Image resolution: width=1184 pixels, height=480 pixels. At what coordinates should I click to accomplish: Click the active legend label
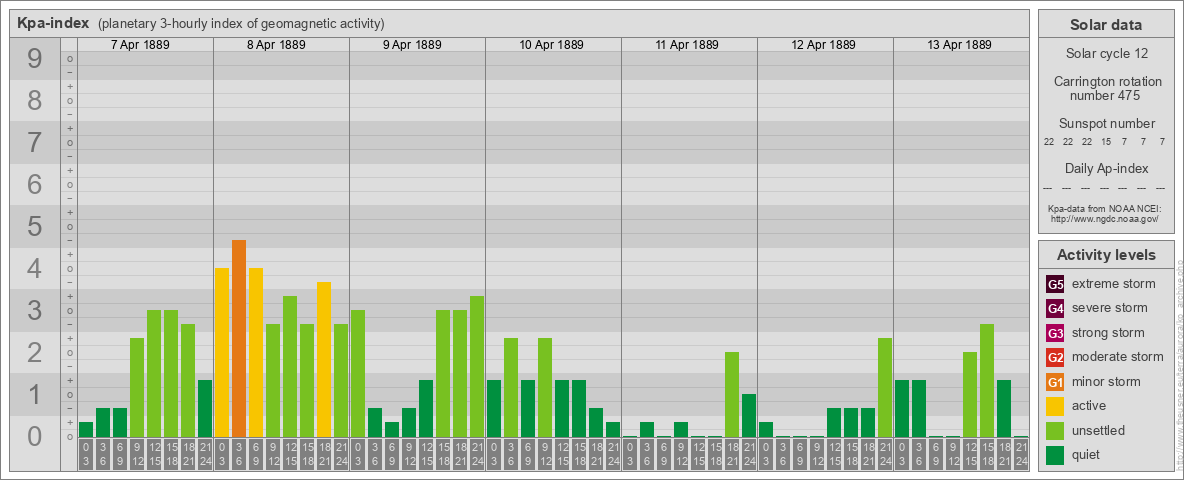tap(1089, 406)
